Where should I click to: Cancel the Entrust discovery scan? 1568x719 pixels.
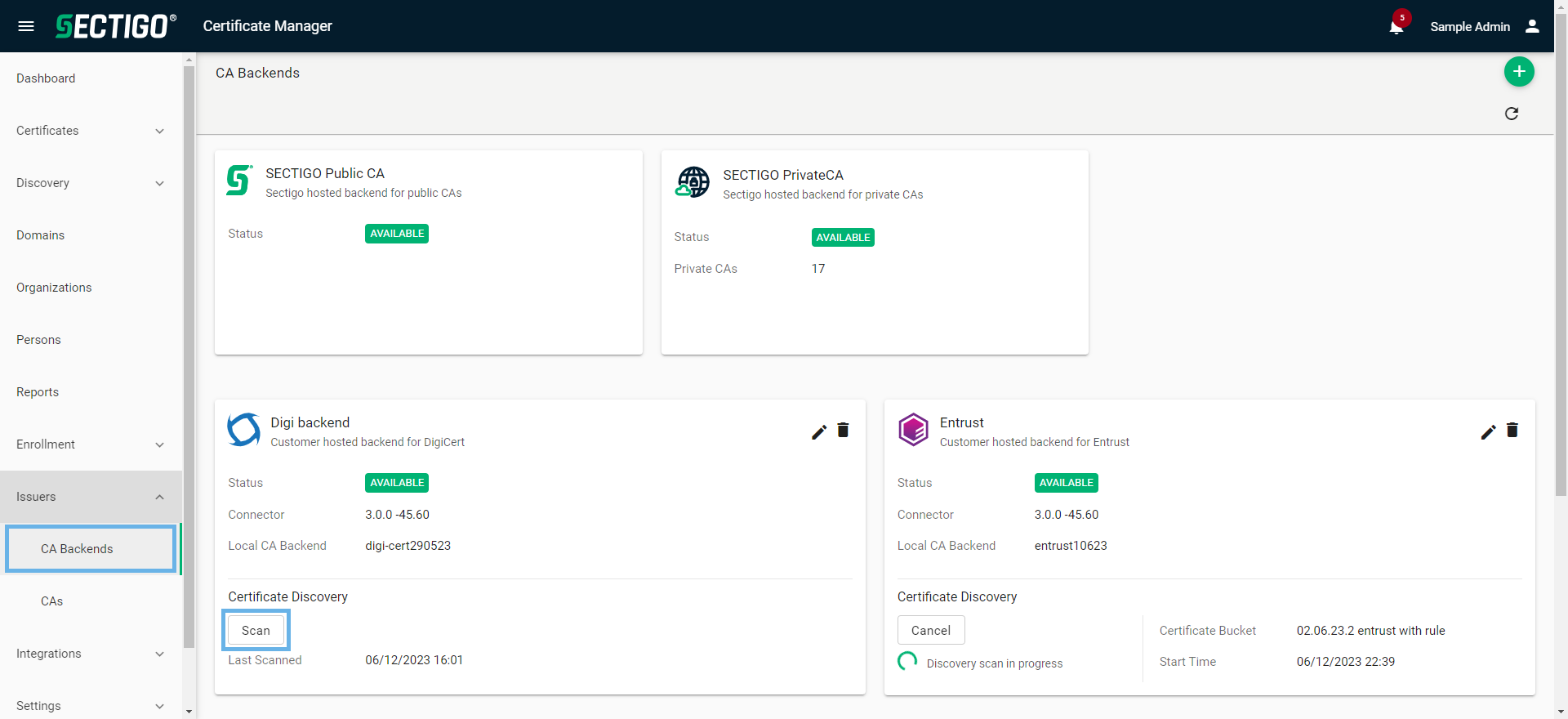click(931, 631)
